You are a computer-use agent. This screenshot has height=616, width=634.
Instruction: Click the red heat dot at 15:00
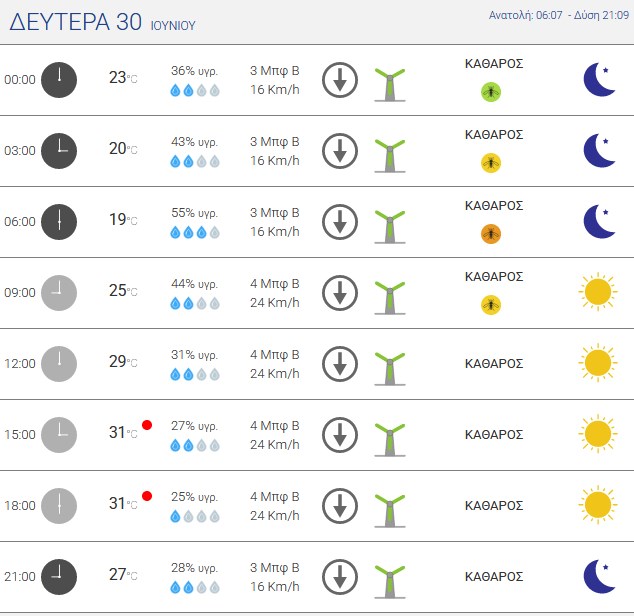(147, 425)
